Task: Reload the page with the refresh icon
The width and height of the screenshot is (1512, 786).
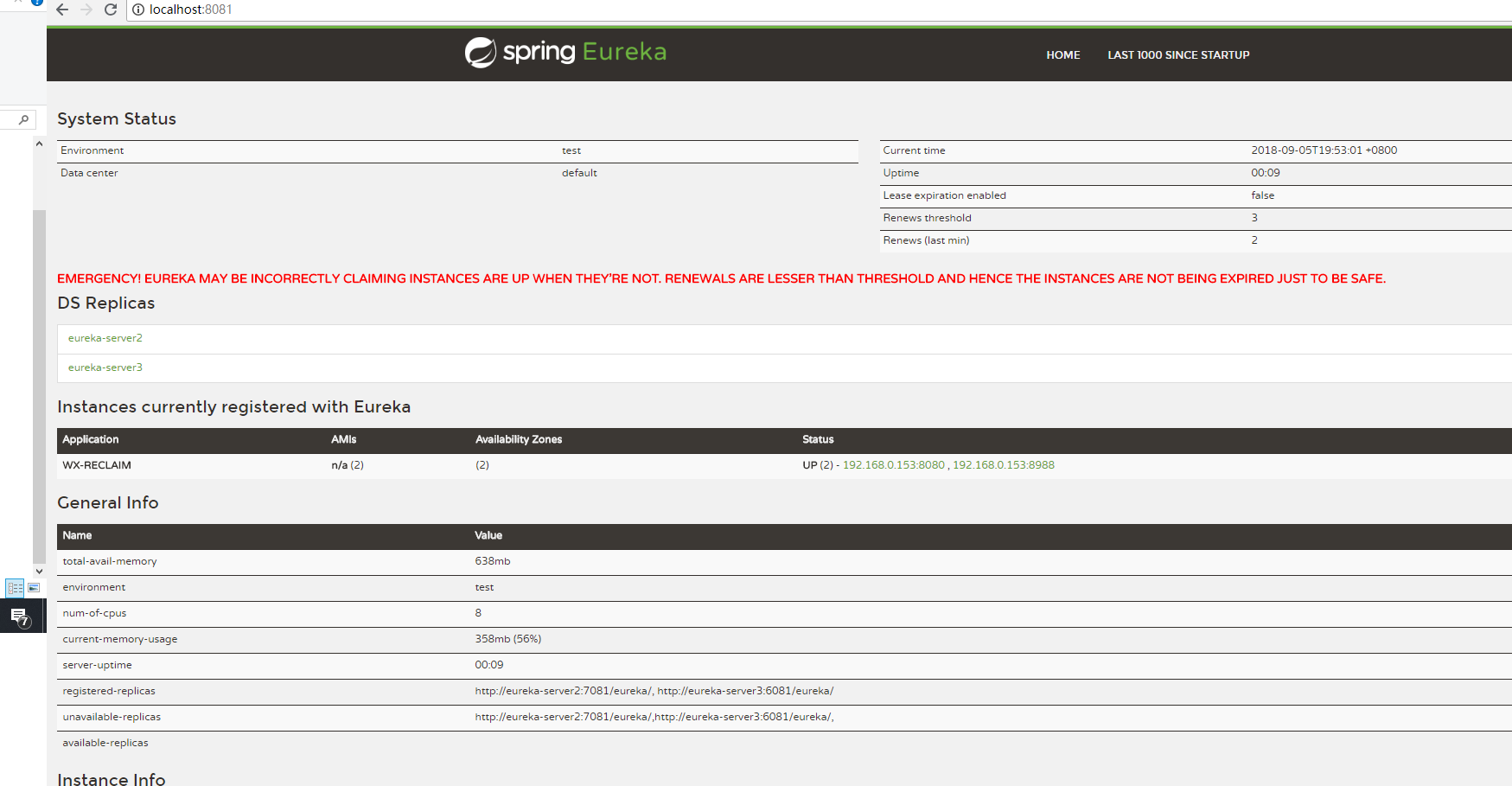Action: click(x=111, y=10)
